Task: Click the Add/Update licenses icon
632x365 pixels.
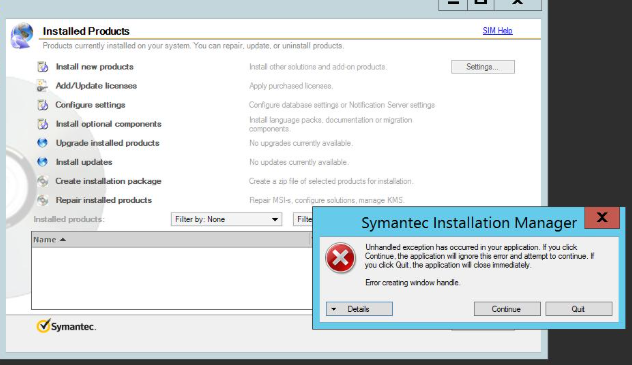Action: [42, 86]
